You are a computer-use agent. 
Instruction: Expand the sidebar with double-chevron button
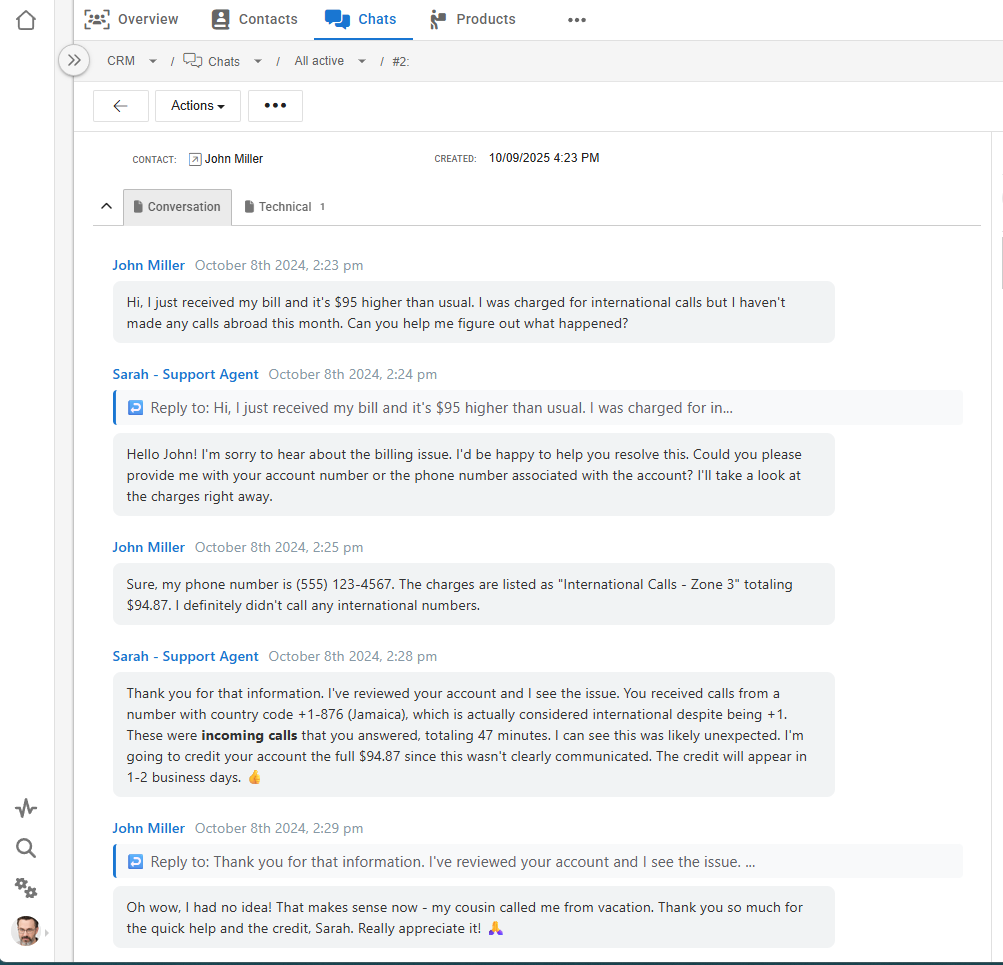(73, 60)
